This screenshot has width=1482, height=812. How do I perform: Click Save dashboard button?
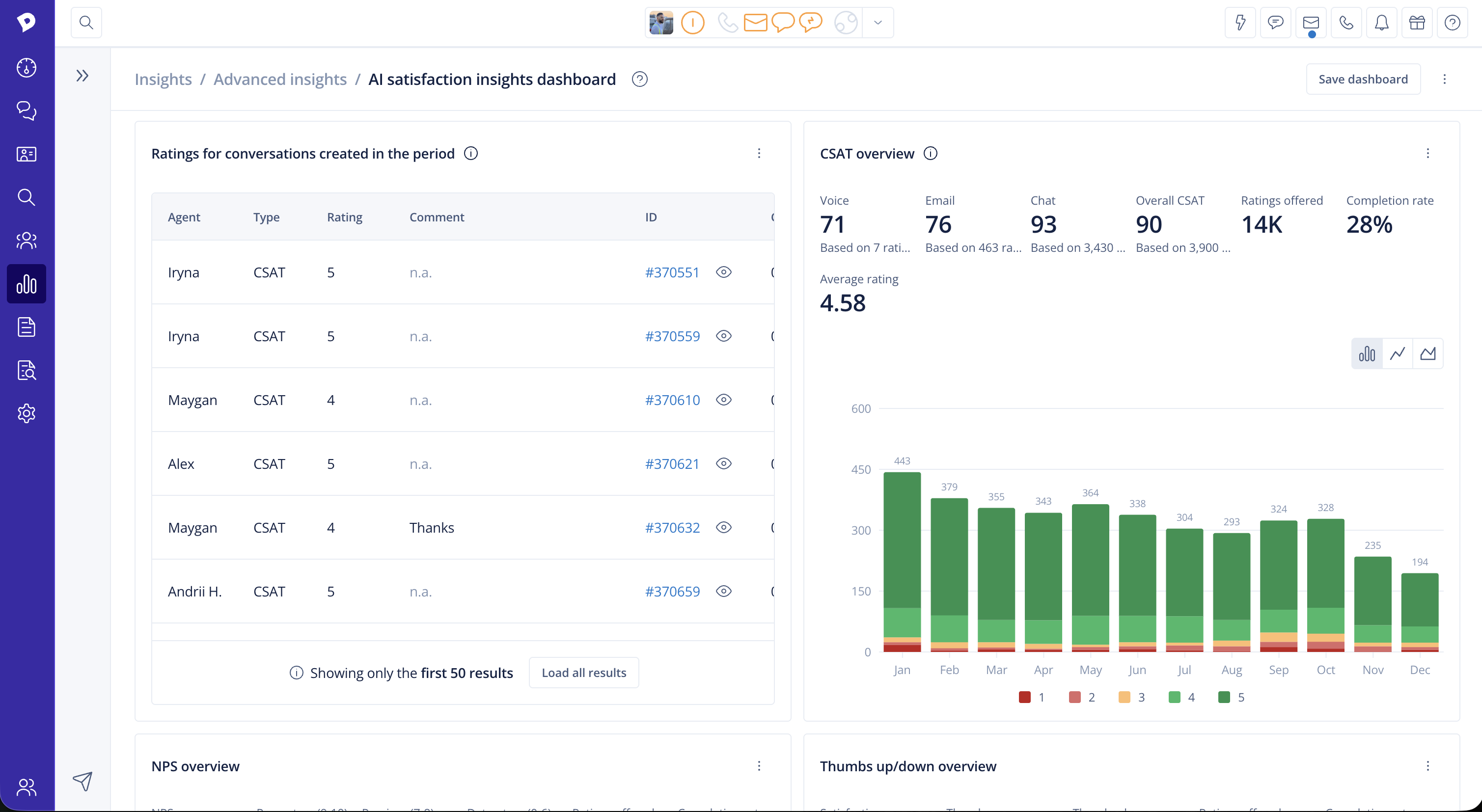1363,80
